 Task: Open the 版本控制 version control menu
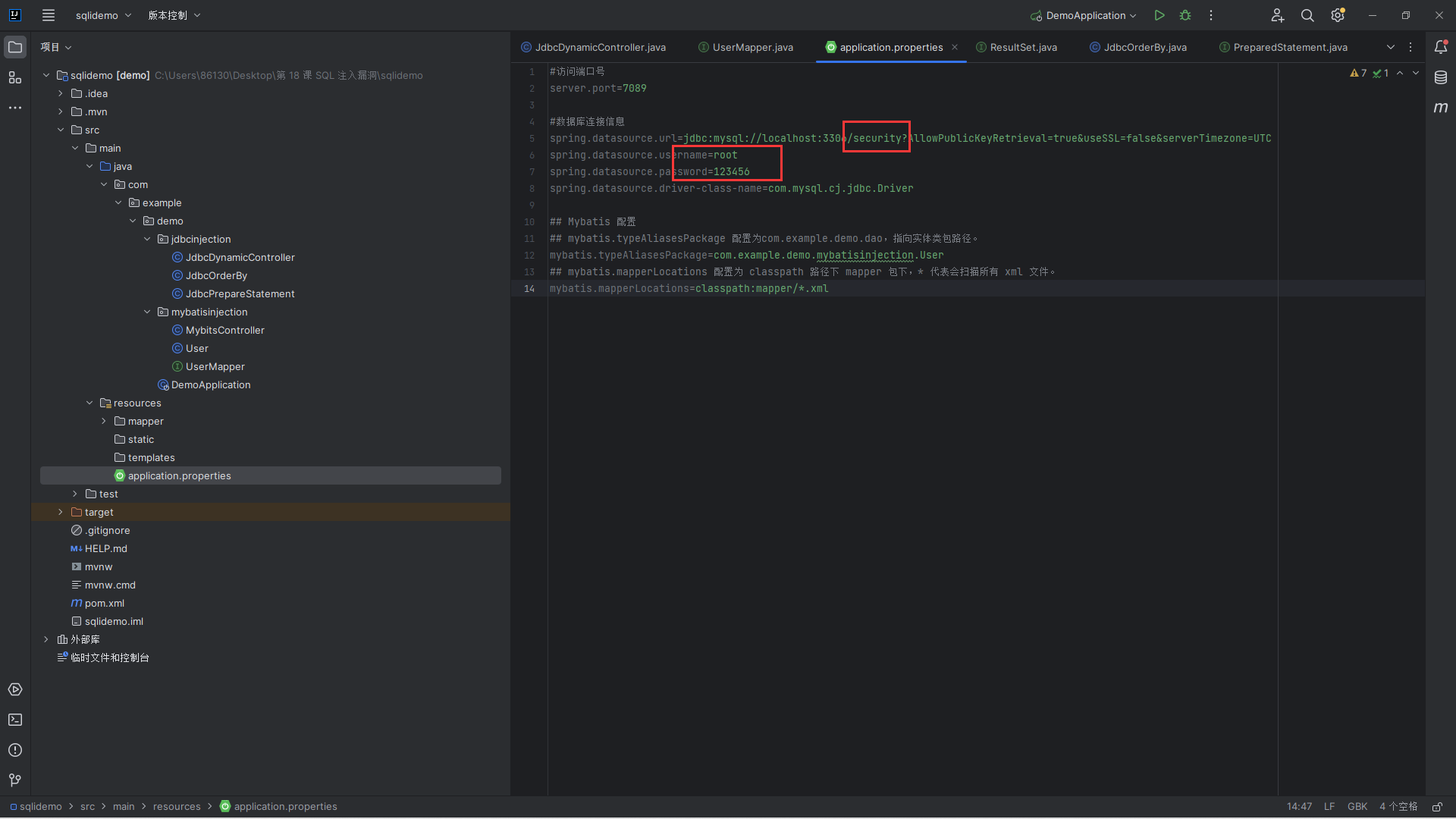coord(174,15)
